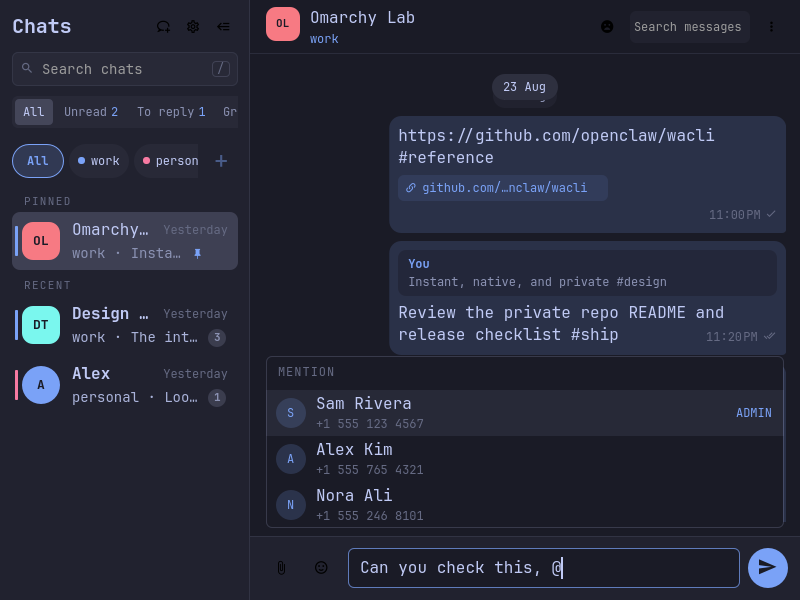Image resolution: width=800 pixels, height=600 pixels.
Task: Mention Nora Ali from the list
Action: click(x=525, y=505)
